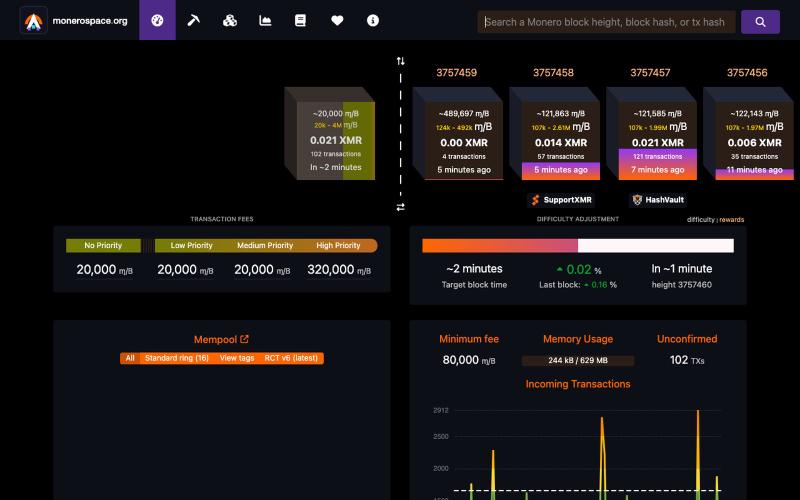Viewport: 800px width, 500px height.
Task: Click the Medium Priority fee label
Action: click(x=265, y=245)
